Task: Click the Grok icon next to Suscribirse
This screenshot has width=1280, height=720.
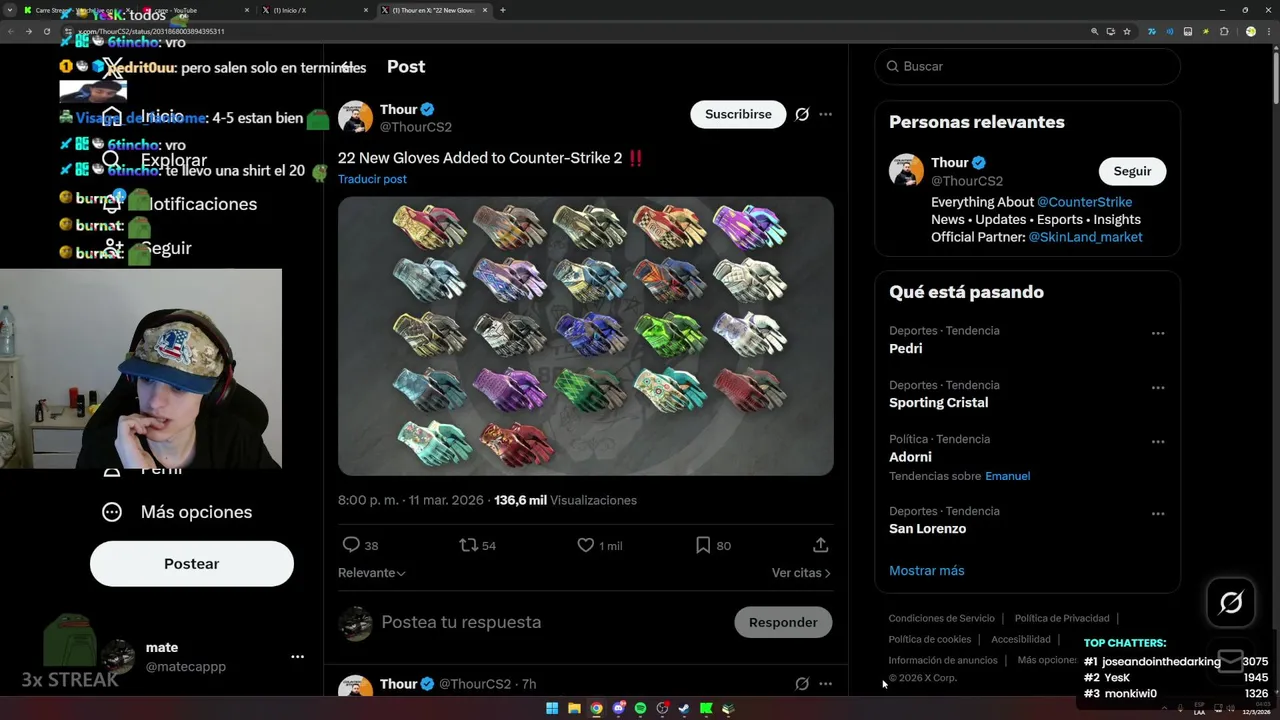Action: [801, 114]
